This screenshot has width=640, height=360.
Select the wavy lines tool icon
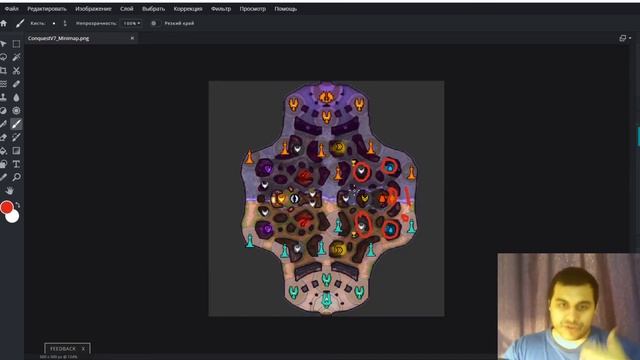(x=4, y=84)
